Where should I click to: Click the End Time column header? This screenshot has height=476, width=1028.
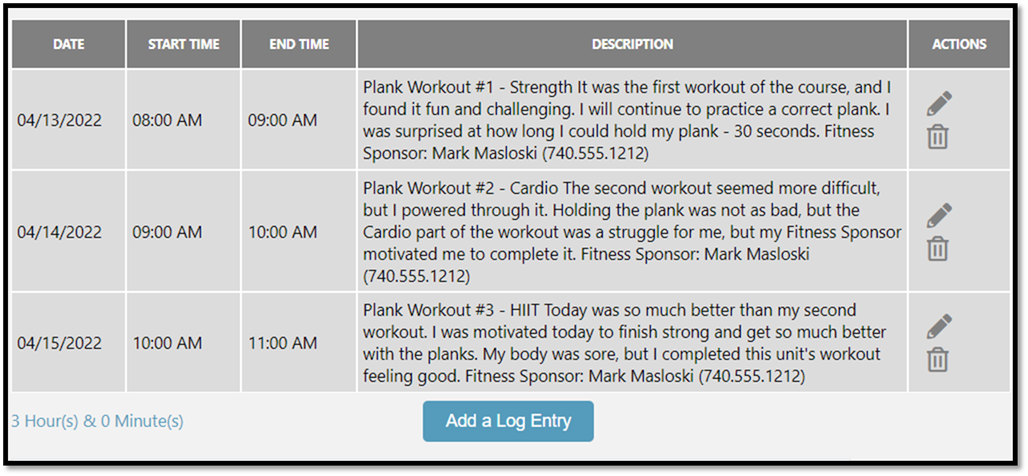(299, 44)
